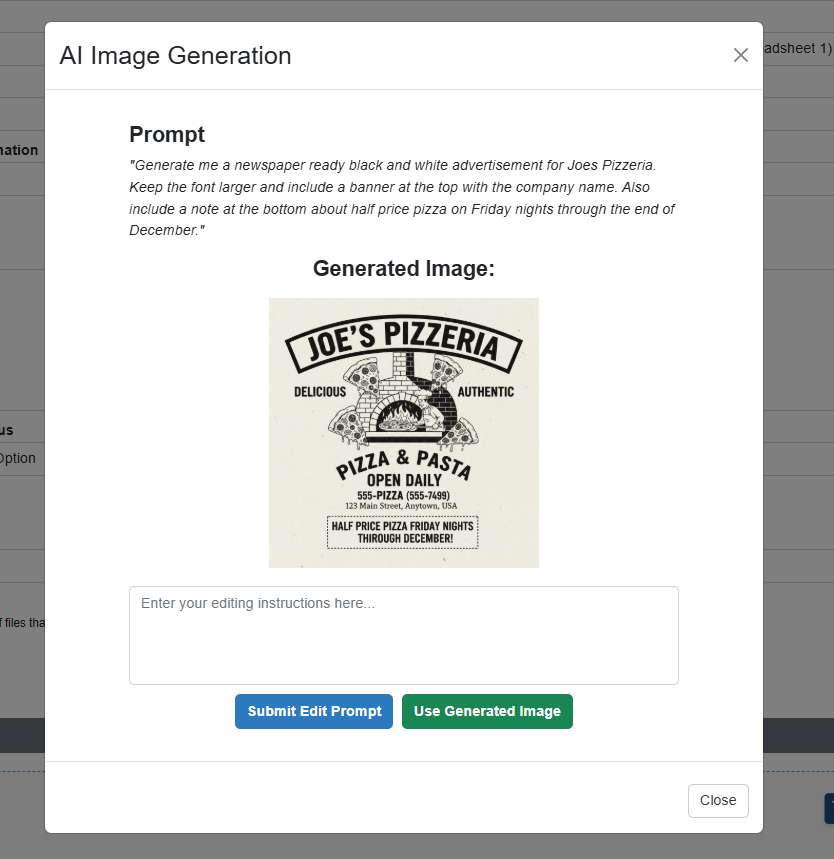Click the AUTHENTIC label in the ad
Viewport: 834px width, 859px height.
coord(485,392)
